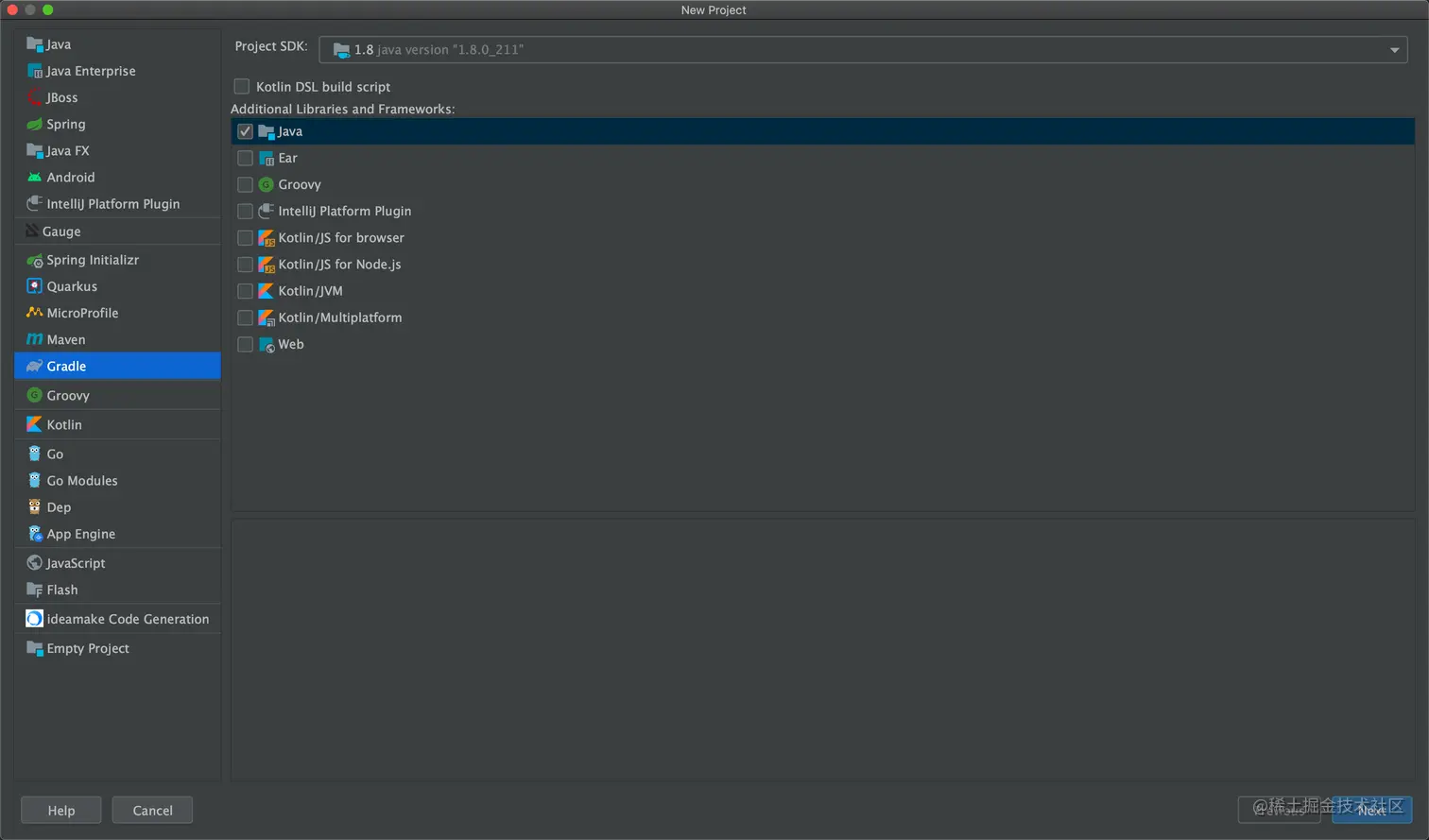Click the Kotlin/JS for browser icon
This screenshot has height=840, width=1429.
point(267,238)
